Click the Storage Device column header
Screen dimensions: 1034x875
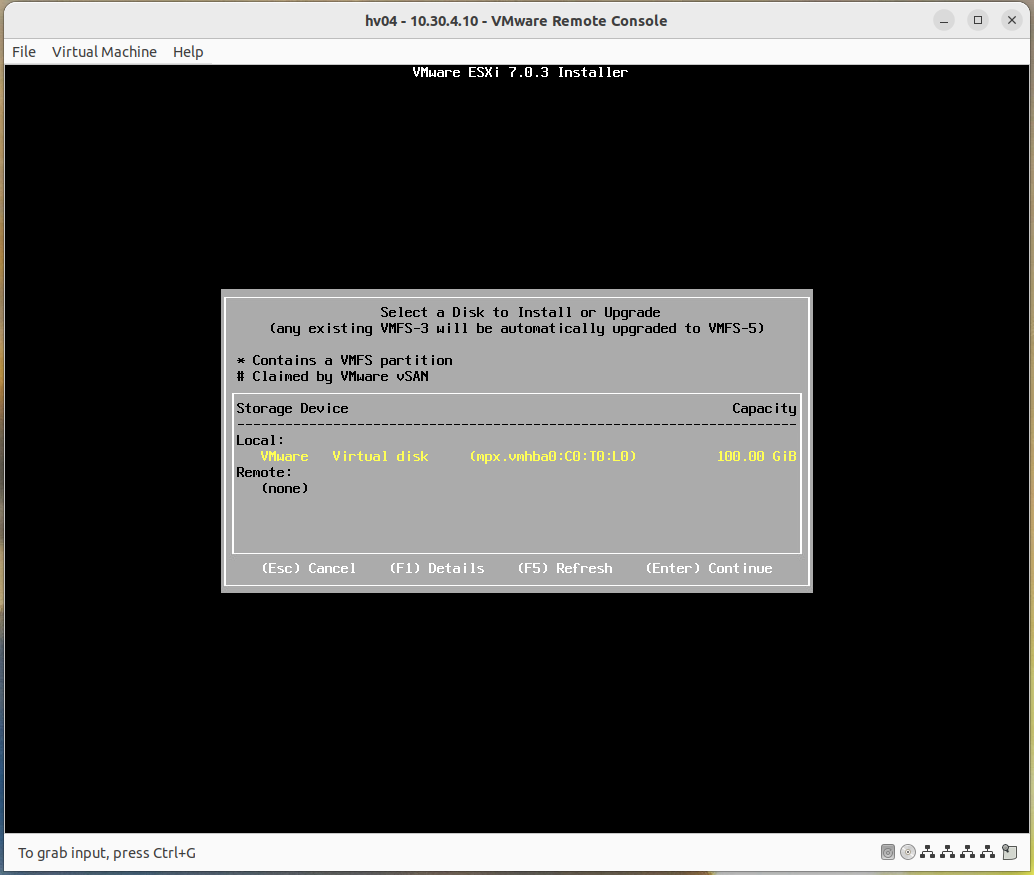pos(292,408)
